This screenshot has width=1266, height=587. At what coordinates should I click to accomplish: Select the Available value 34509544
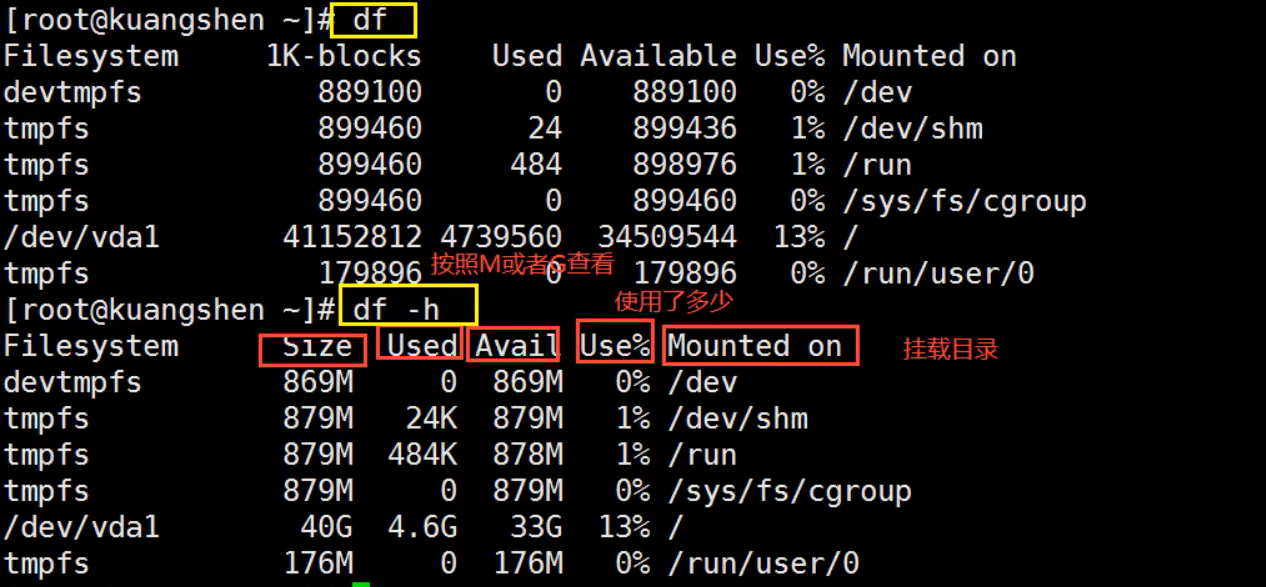pyautogui.click(x=667, y=237)
